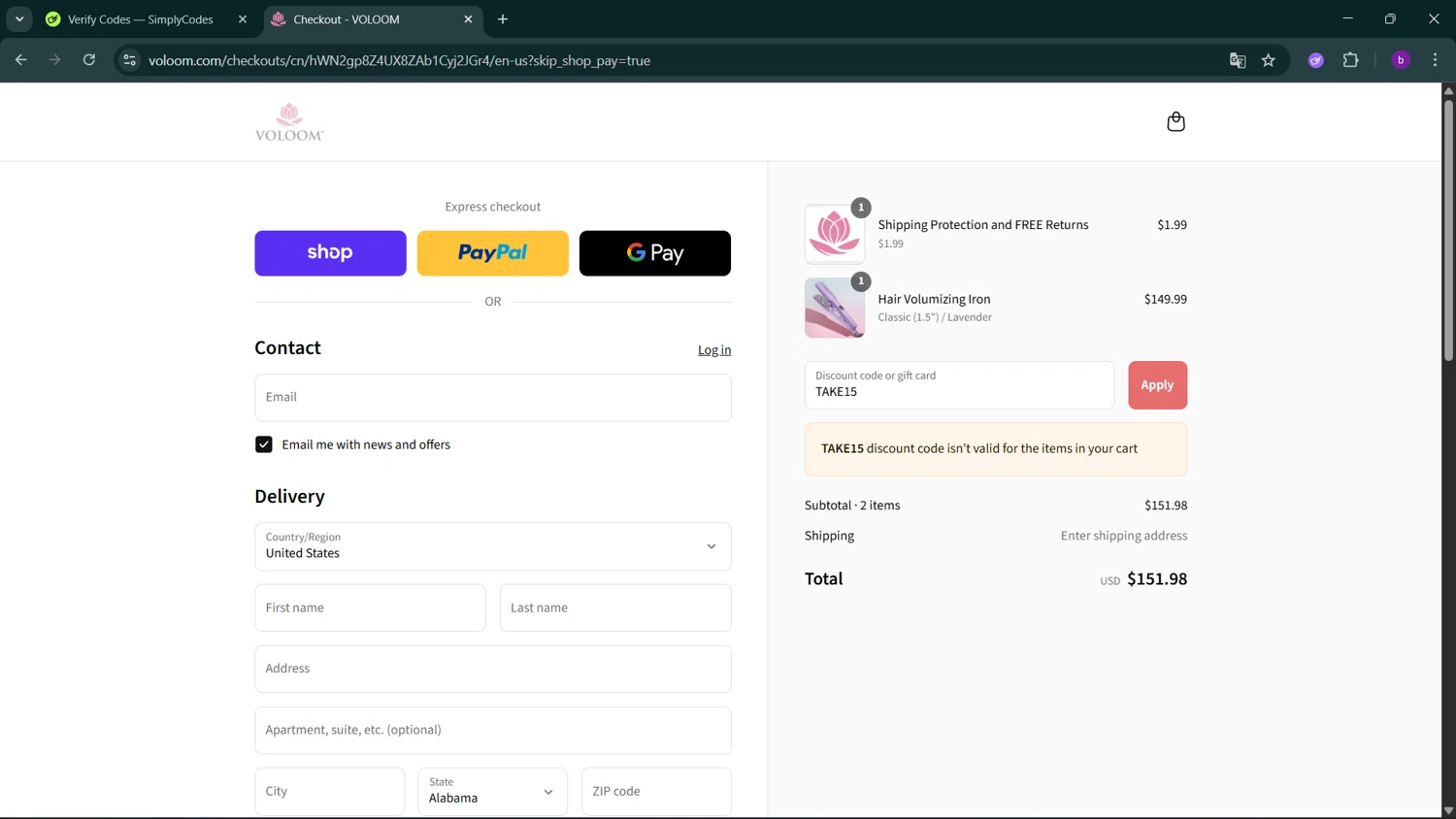Viewport: 1456px width, 819px height.
Task: Open the site information icon in address bar
Action: tap(129, 60)
